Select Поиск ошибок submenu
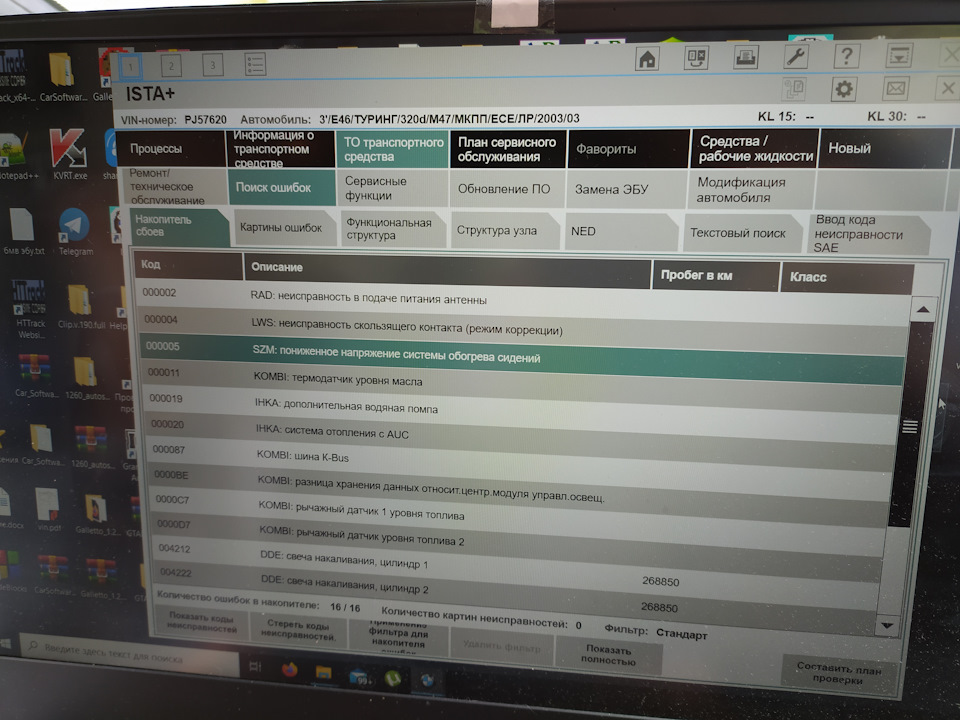The width and height of the screenshot is (960, 720). click(281, 187)
